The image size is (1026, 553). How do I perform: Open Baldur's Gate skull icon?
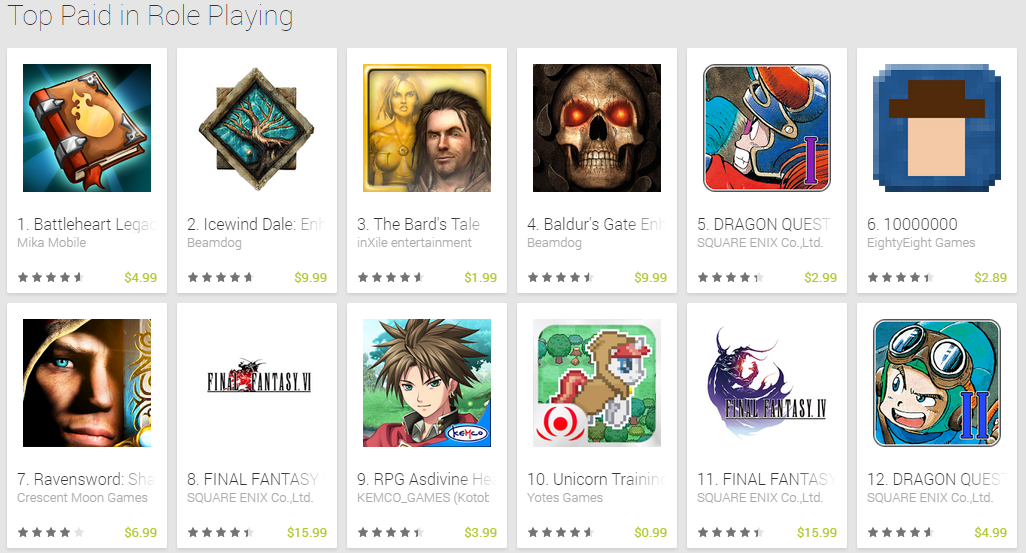(597, 128)
